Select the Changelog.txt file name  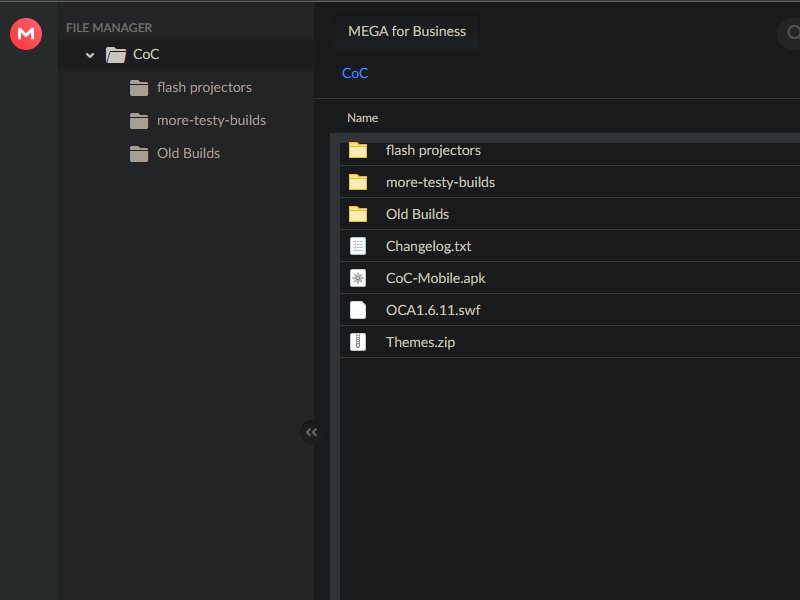[428, 246]
